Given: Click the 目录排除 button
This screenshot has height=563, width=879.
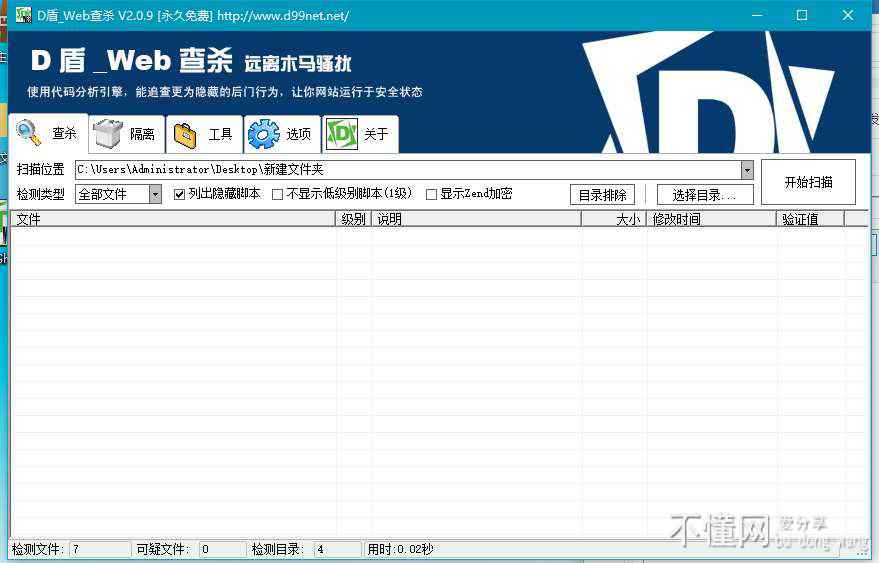Looking at the screenshot, I should tap(602, 195).
